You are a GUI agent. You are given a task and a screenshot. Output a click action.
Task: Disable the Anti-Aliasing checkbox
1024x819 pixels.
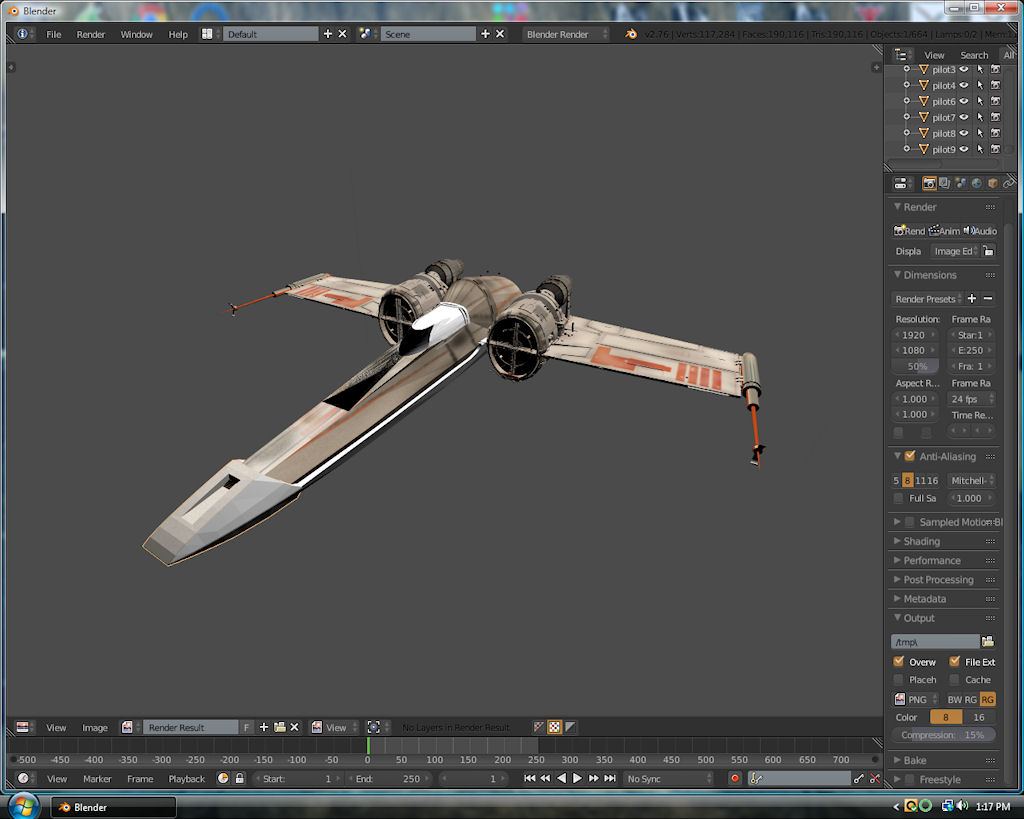[910, 456]
